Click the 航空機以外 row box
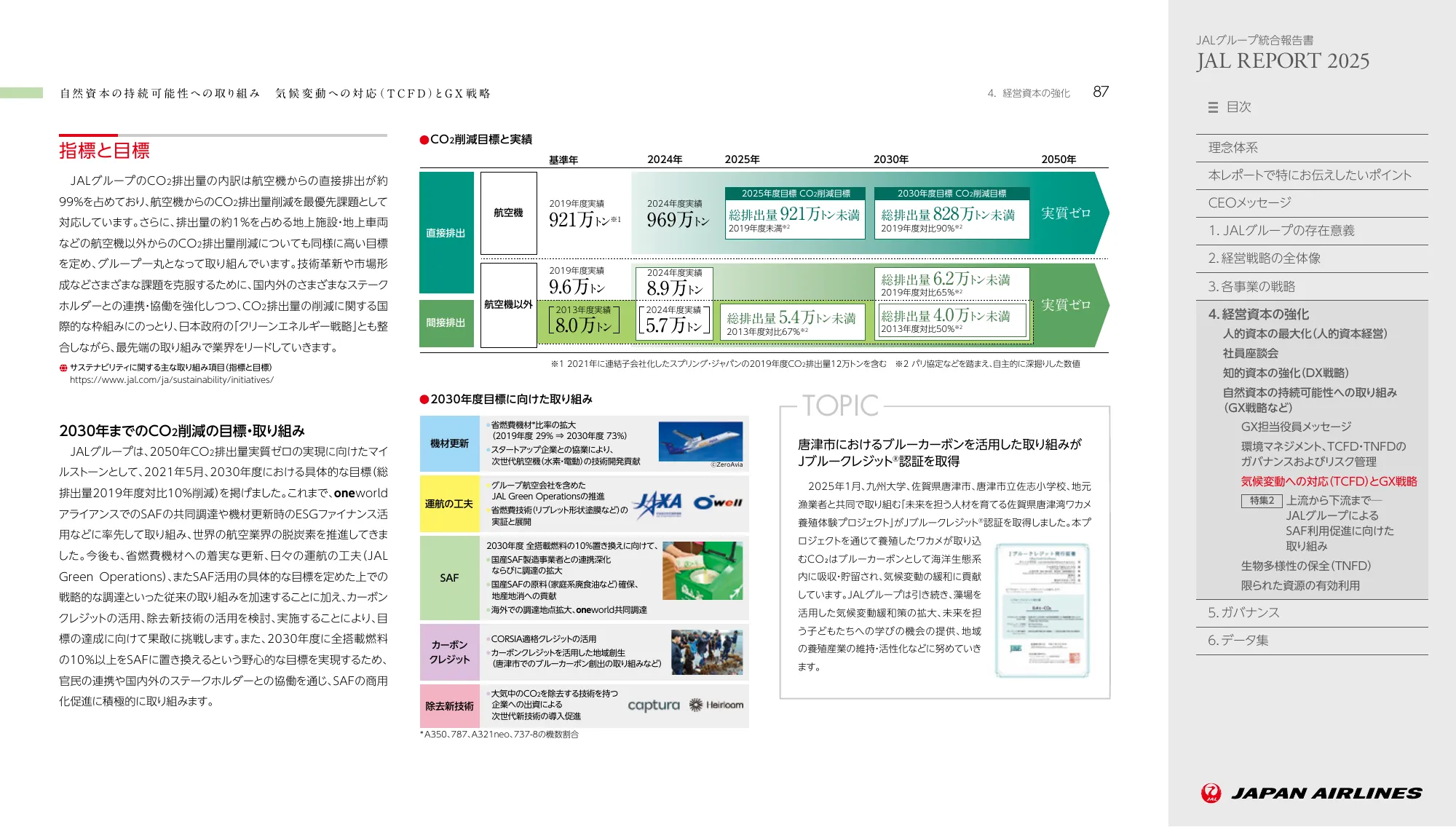Screen dimensions: 1456x827 click(509, 304)
